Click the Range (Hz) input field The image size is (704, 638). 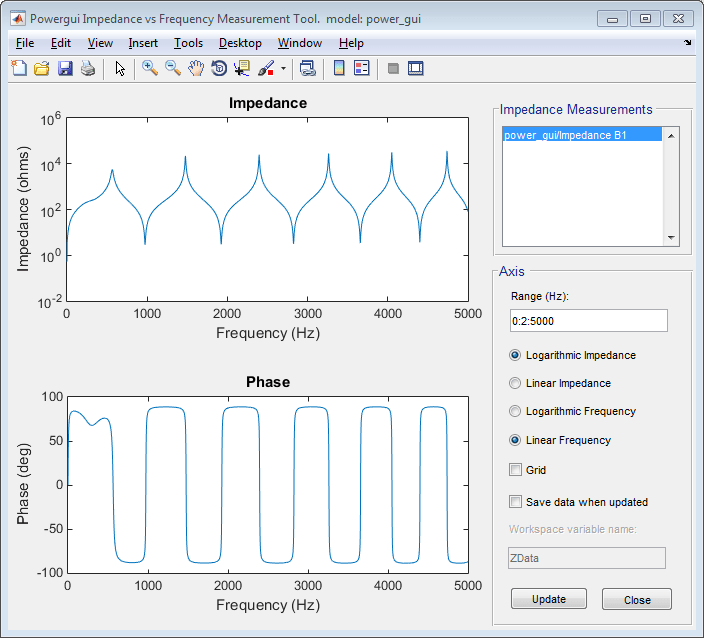(587, 320)
